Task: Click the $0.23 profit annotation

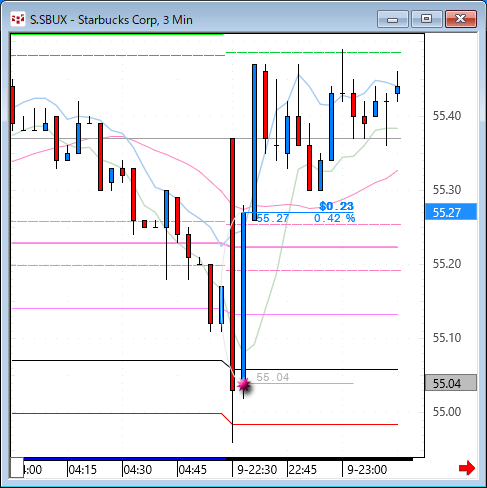Action: pos(336,206)
